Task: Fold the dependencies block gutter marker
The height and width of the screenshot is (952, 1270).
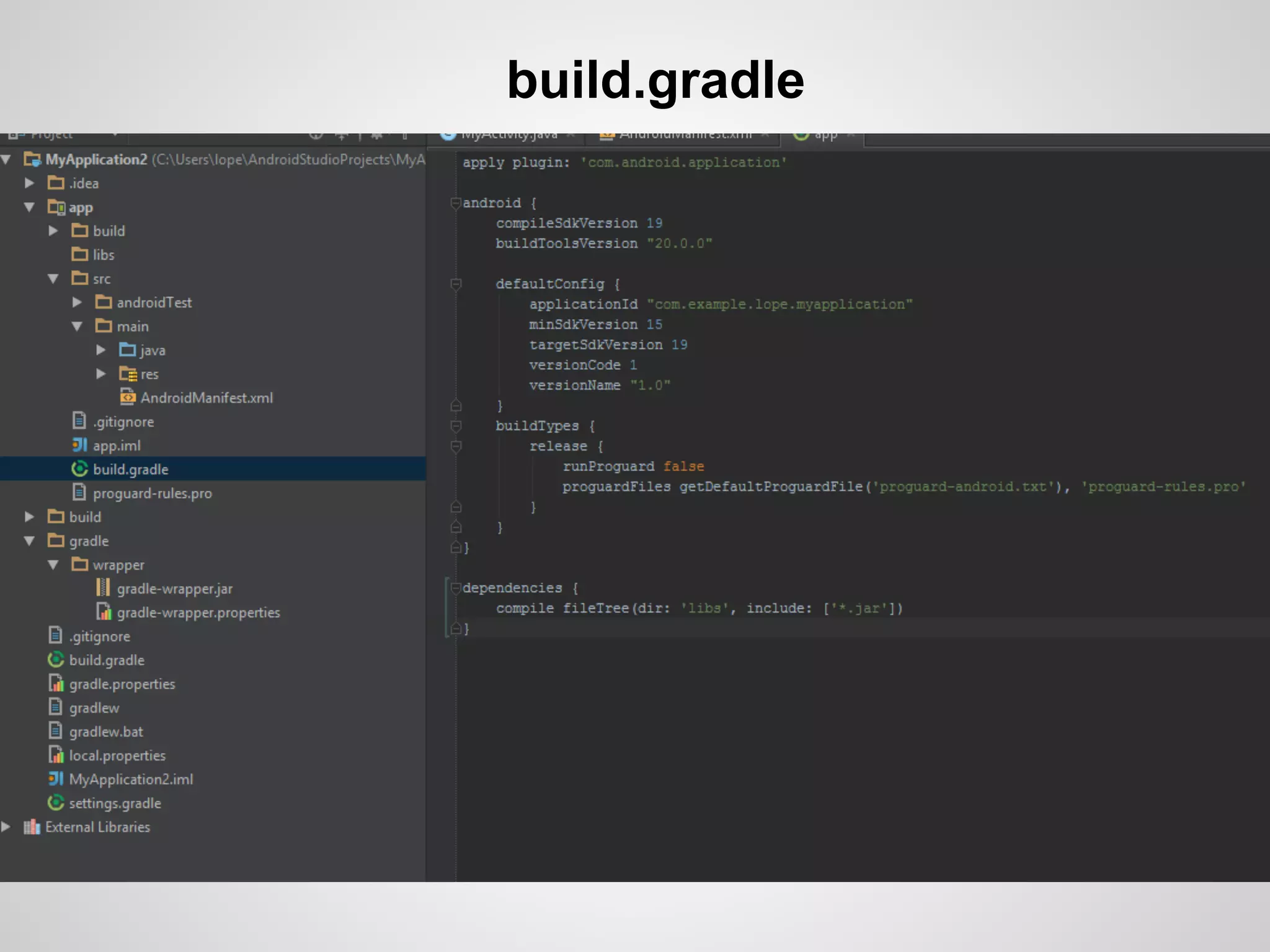Action: coord(456,588)
